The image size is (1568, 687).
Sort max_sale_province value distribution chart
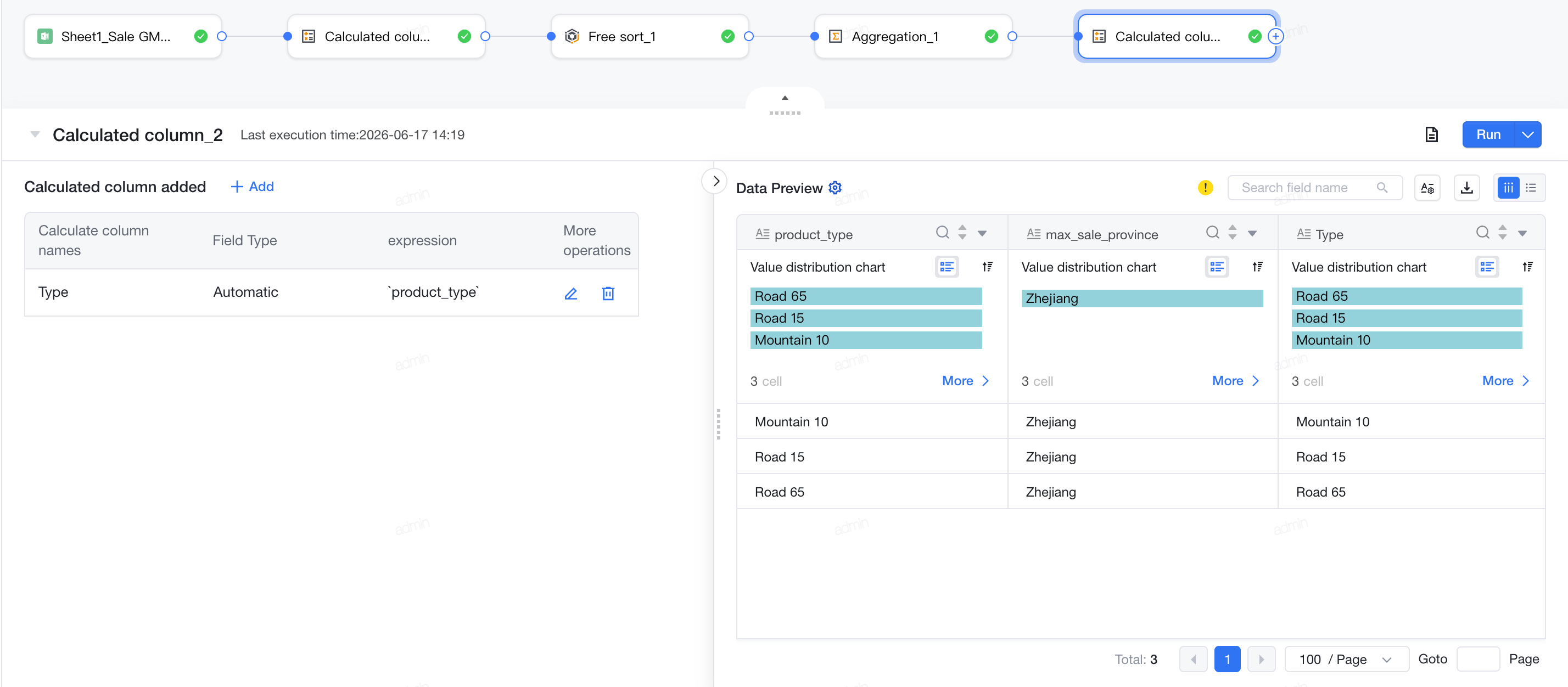point(1257,267)
